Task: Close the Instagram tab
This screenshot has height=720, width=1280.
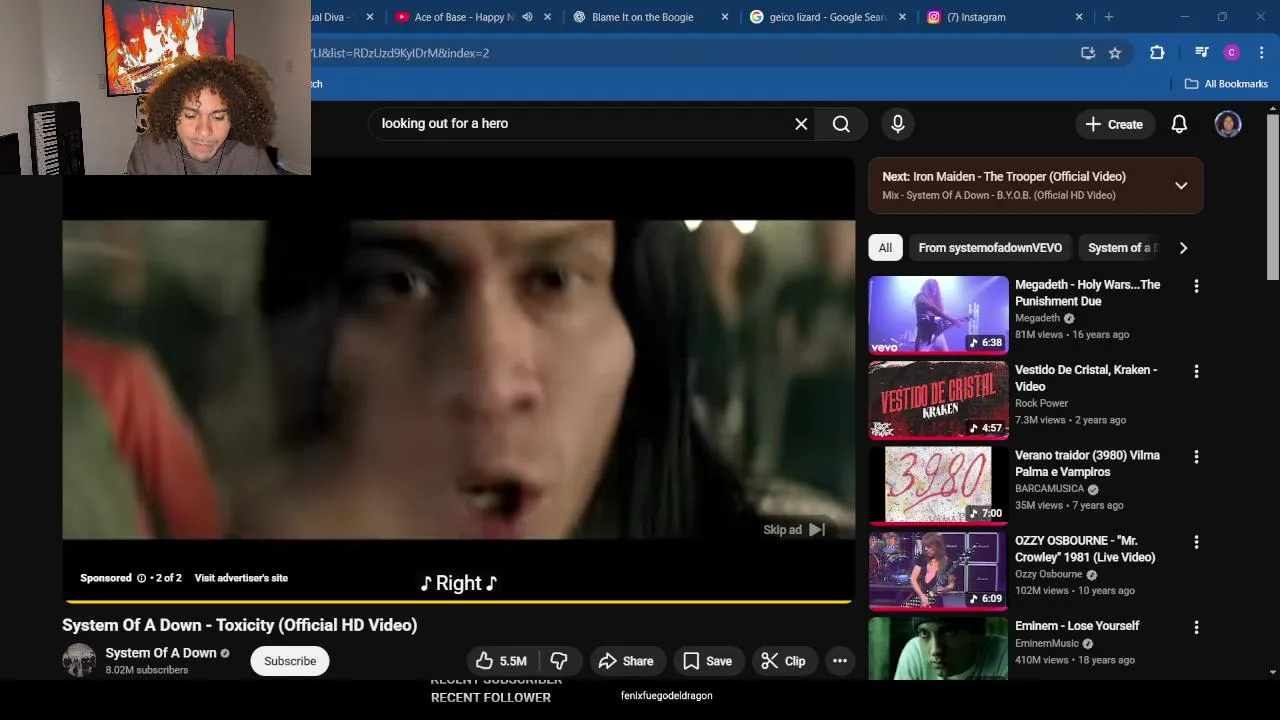Action: point(1079,17)
